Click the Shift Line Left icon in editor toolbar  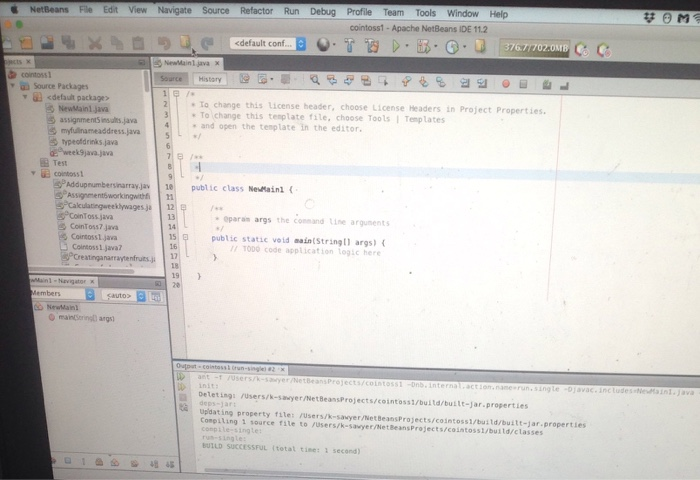[464, 83]
